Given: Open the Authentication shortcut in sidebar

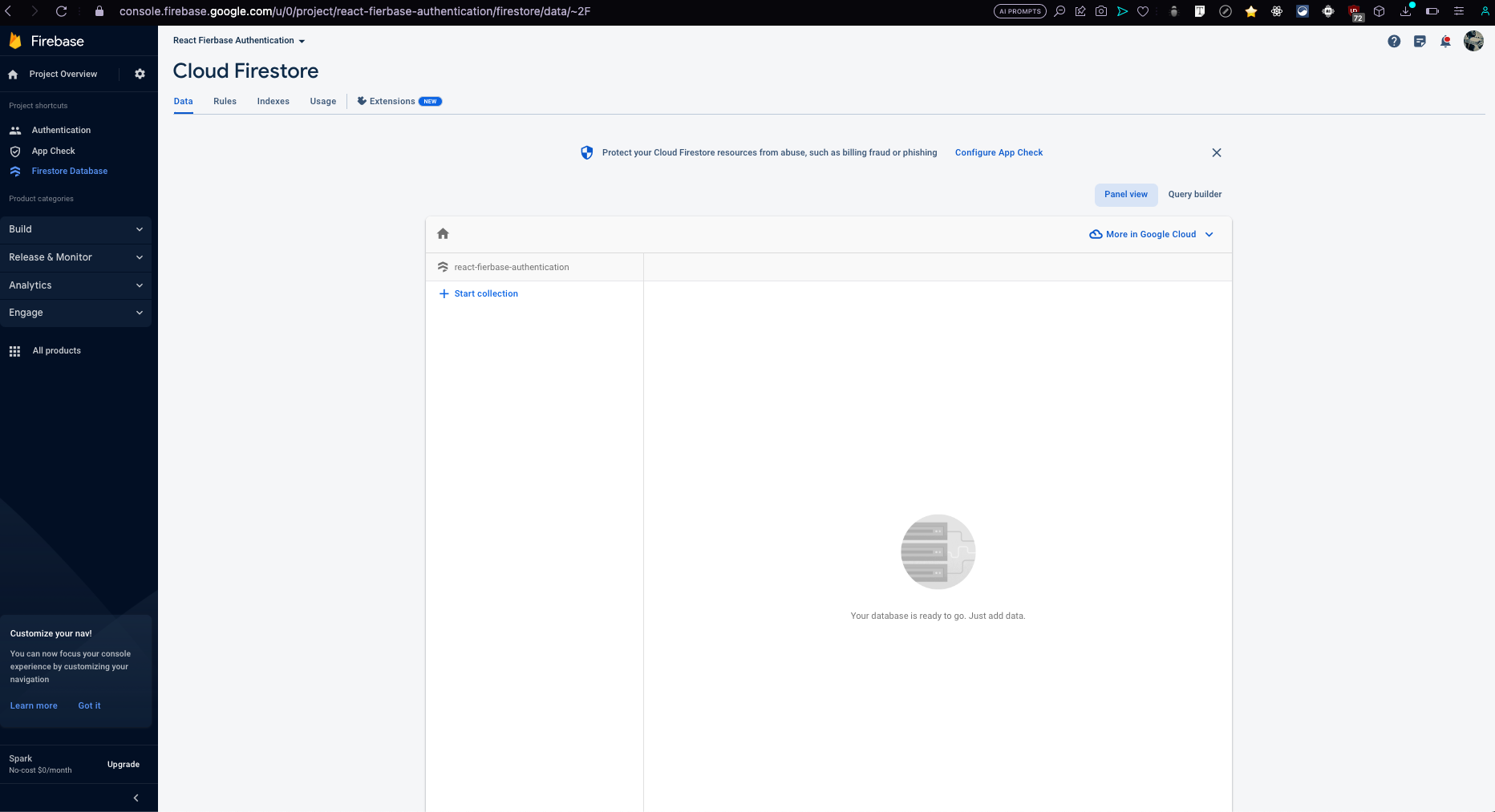Looking at the screenshot, I should pos(61,130).
